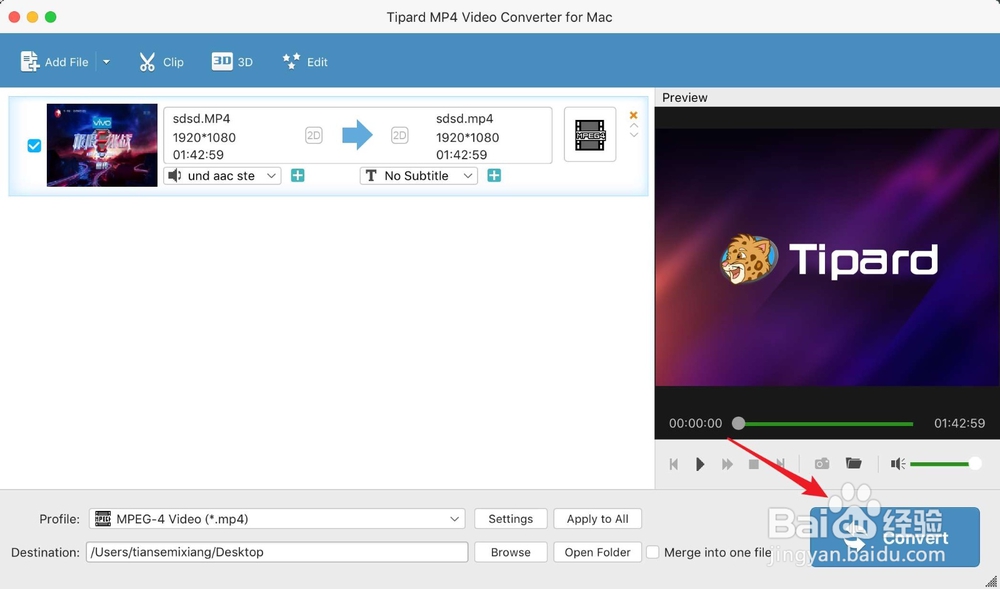Click the speaker icon next to volume slider

tap(897, 464)
